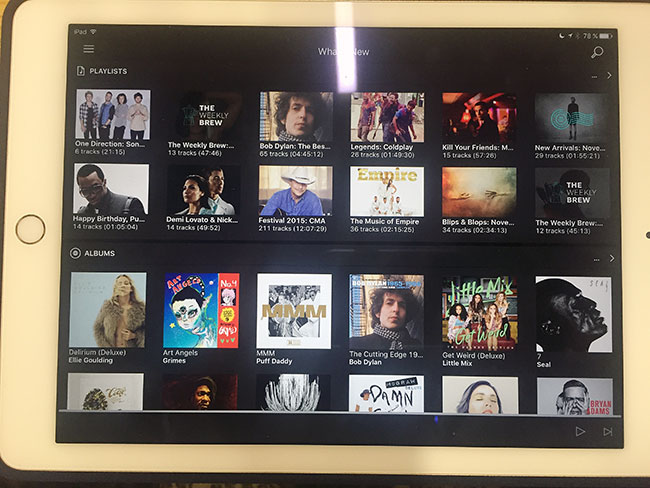The image size is (650, 488).
Task: Open Bob Dylan: The Best playlist cover
Action: coord(296,117)
